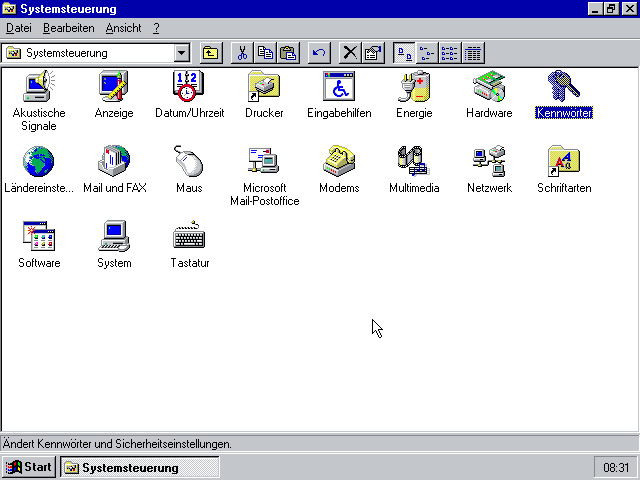Click the Software icon
This screenshot has height=480, width=640.
(39, 236)
